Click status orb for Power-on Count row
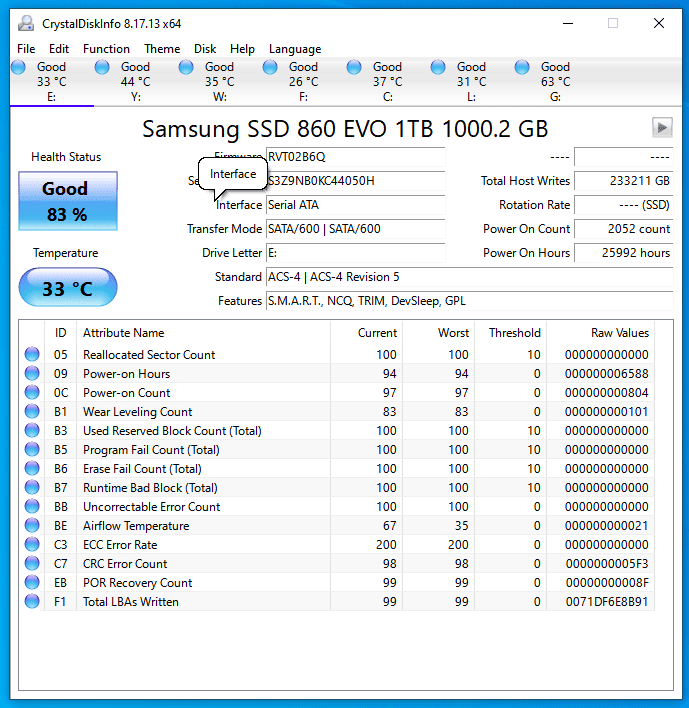This screenshot has height=708, width=689. click(32, 392)
